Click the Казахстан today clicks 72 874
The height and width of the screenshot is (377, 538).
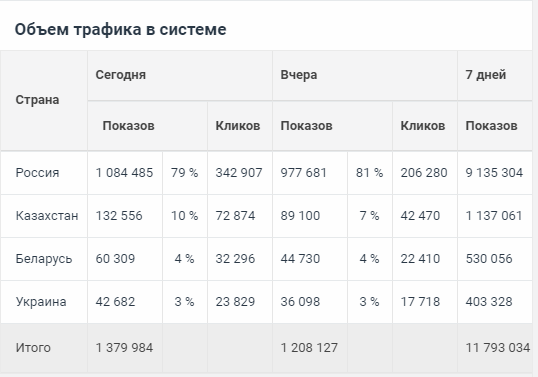coord(235,216)
